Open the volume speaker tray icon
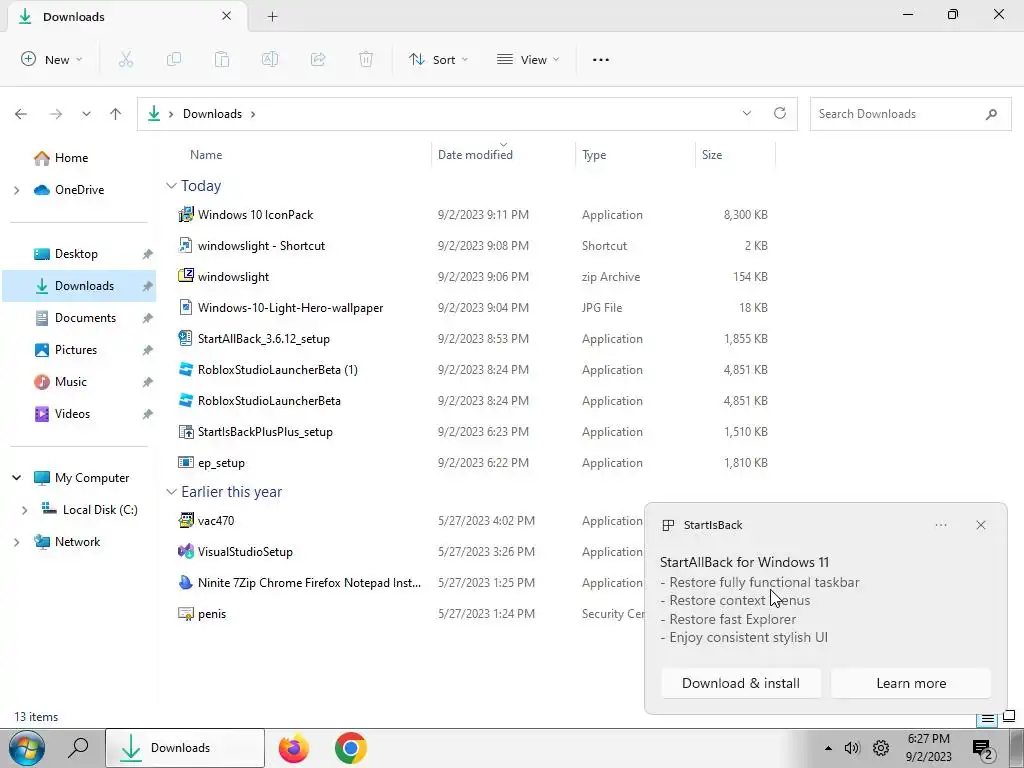This screenshot has width=1024, height=768. (x=852, y=748)
